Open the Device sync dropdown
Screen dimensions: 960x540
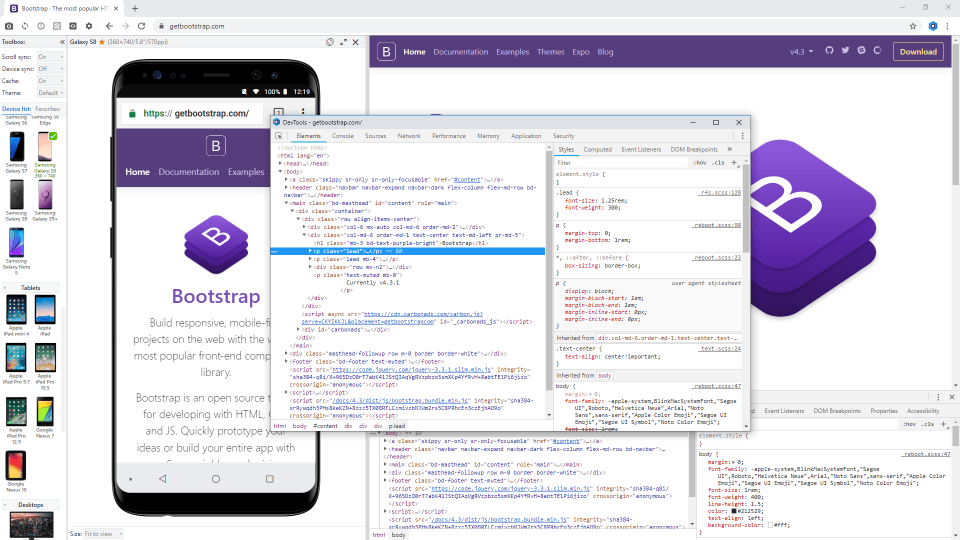coord(50,69)
